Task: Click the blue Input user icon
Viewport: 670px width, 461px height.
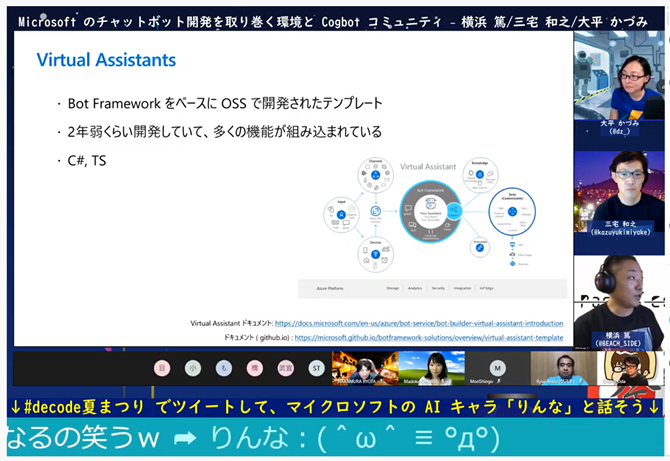Action: click(341, 214)
